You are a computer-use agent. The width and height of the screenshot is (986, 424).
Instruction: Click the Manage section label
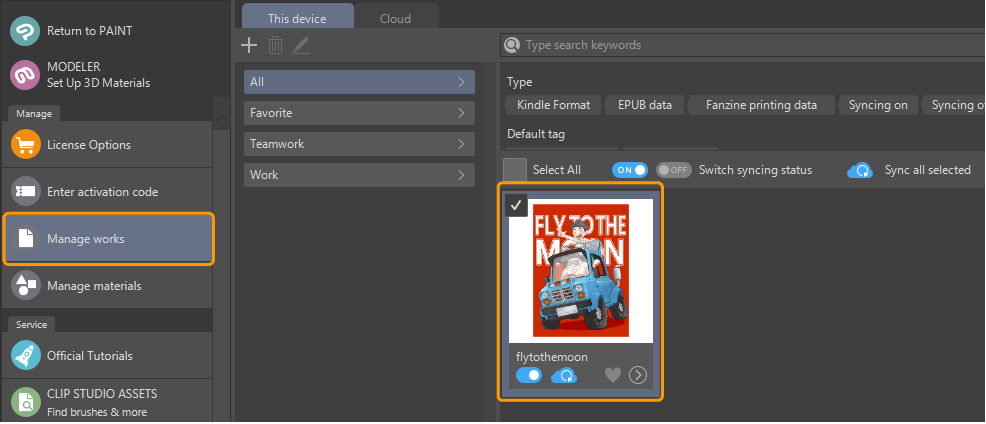coord(34,114)
